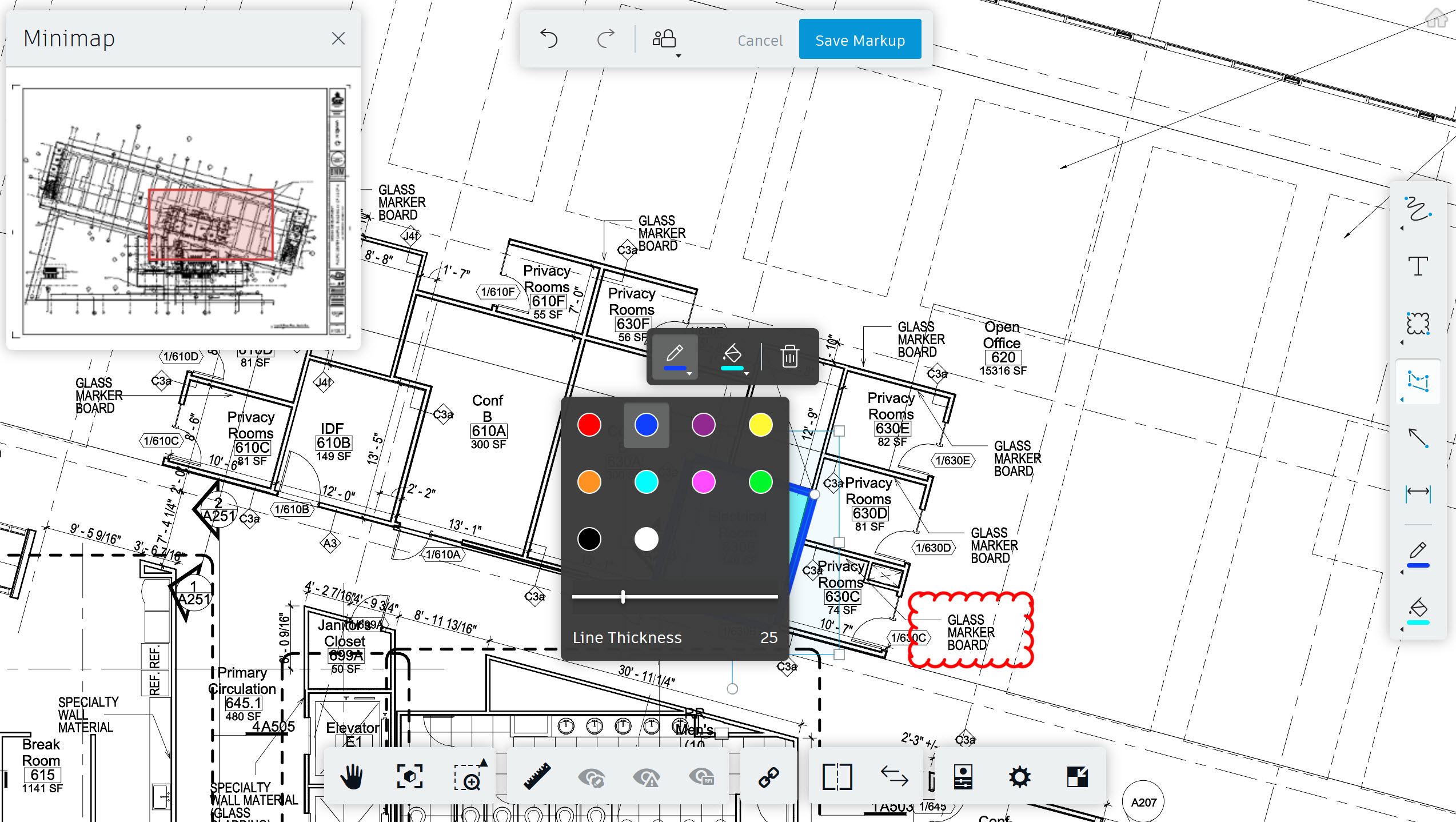Image resolution: width=1456 pixels, height=822 pixels.
Task: Toggle markup visibility eye with checkmark
Action: [x=591, y=777]
